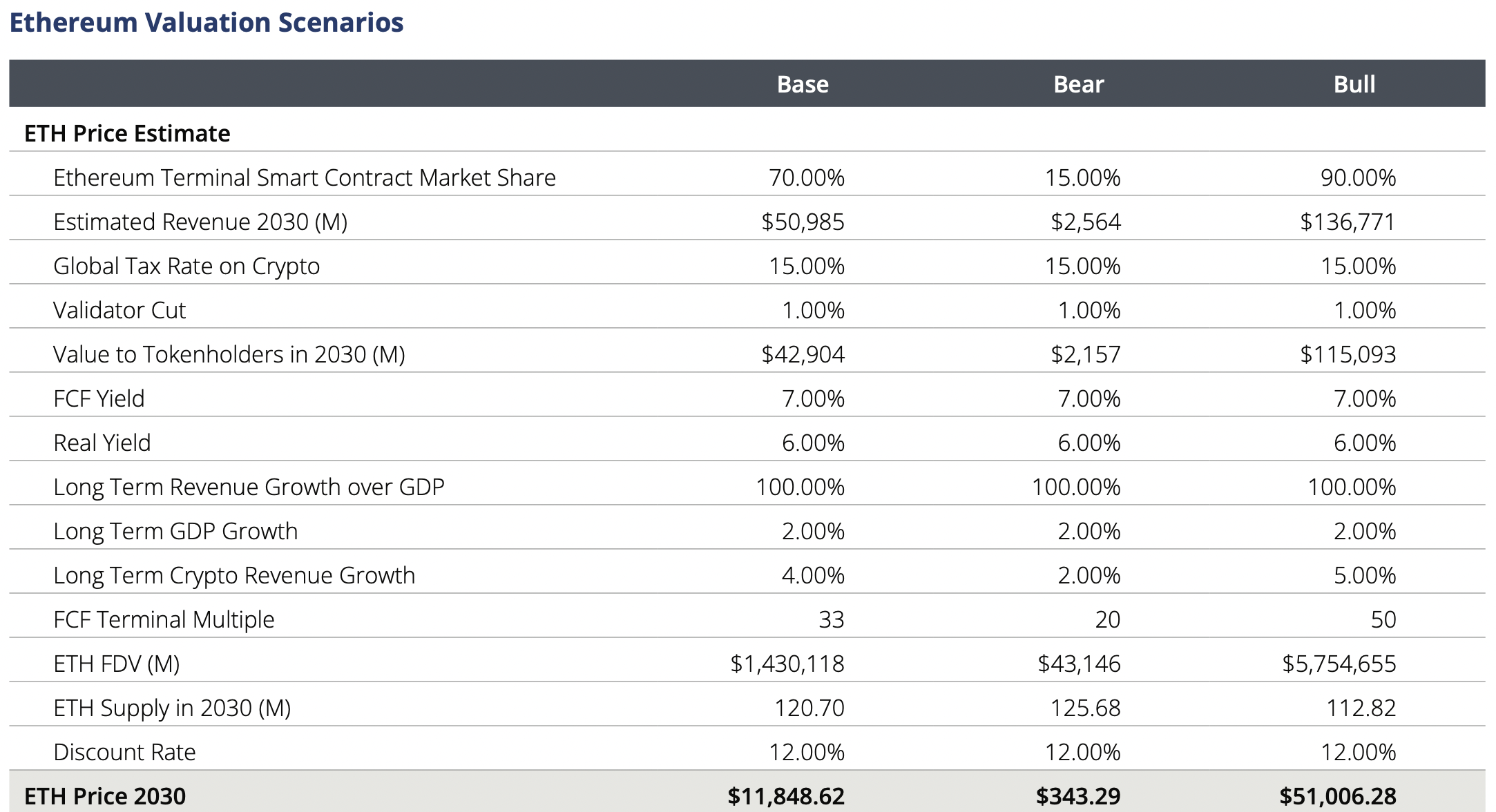Viewport: 1496px width, 812px height.
Task: Click the Validator Cut row label
Action: pyautogui.click(x=119, y=310)
